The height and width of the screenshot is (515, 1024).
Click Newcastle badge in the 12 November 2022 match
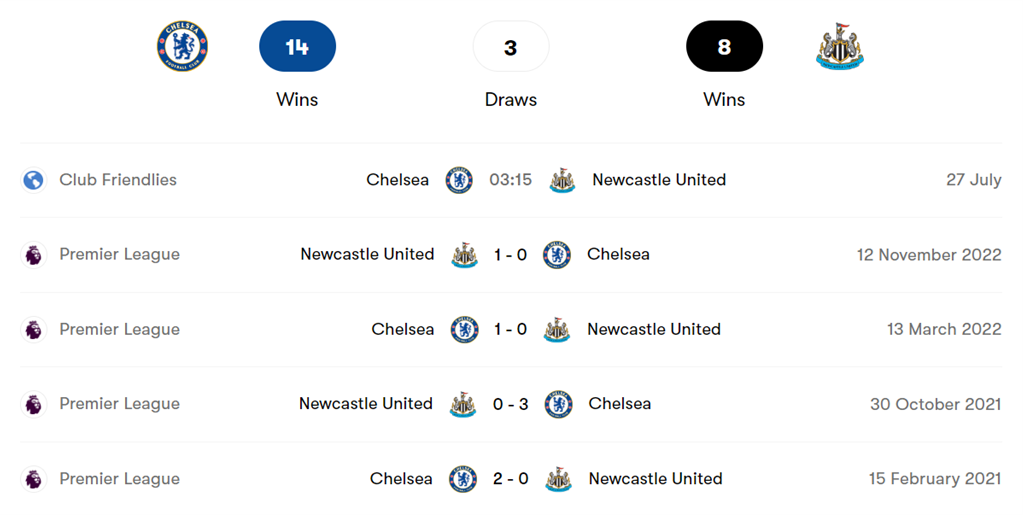(464, 255)
